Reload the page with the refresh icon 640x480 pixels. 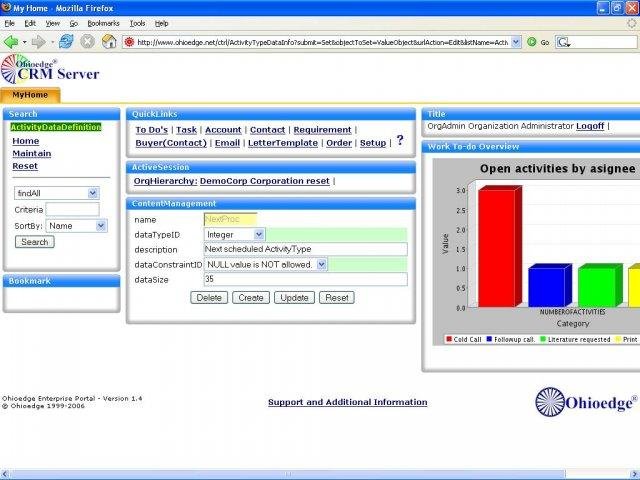(66, 42)
